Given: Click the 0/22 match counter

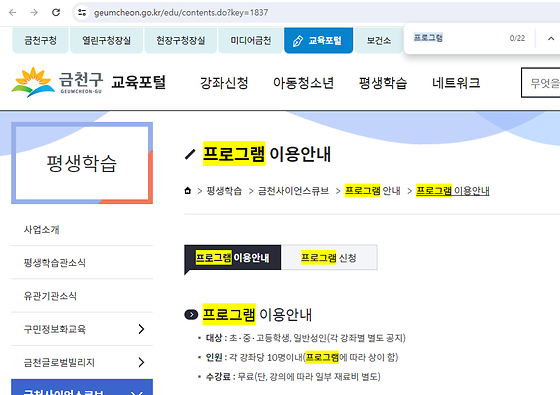Looking at the screenshot, I should (x=517, y=38).
